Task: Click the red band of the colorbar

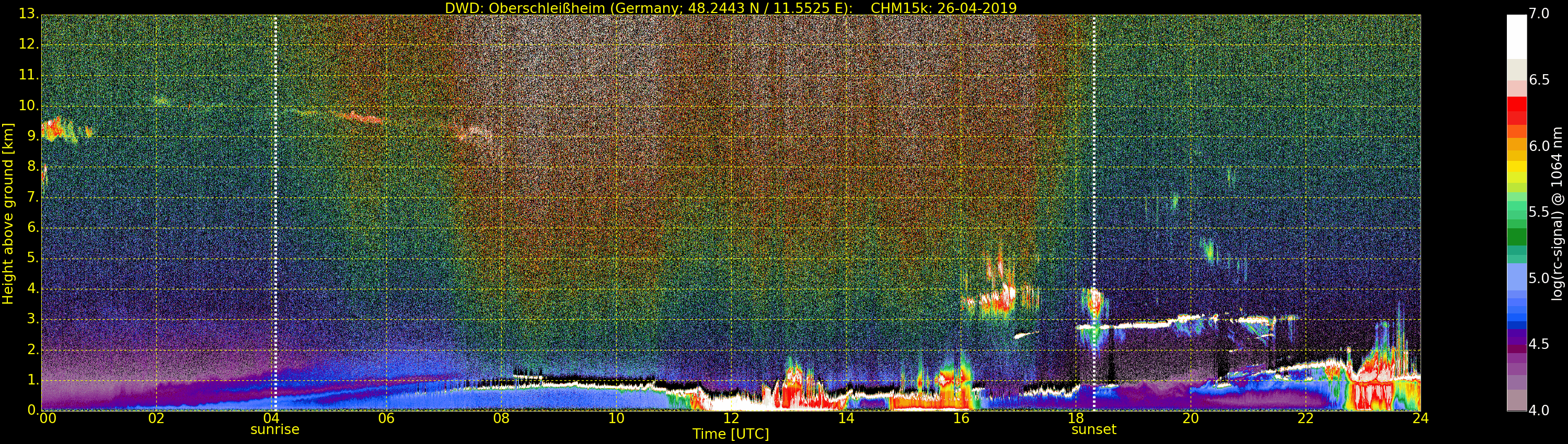Action: [x=1516, y=111]
